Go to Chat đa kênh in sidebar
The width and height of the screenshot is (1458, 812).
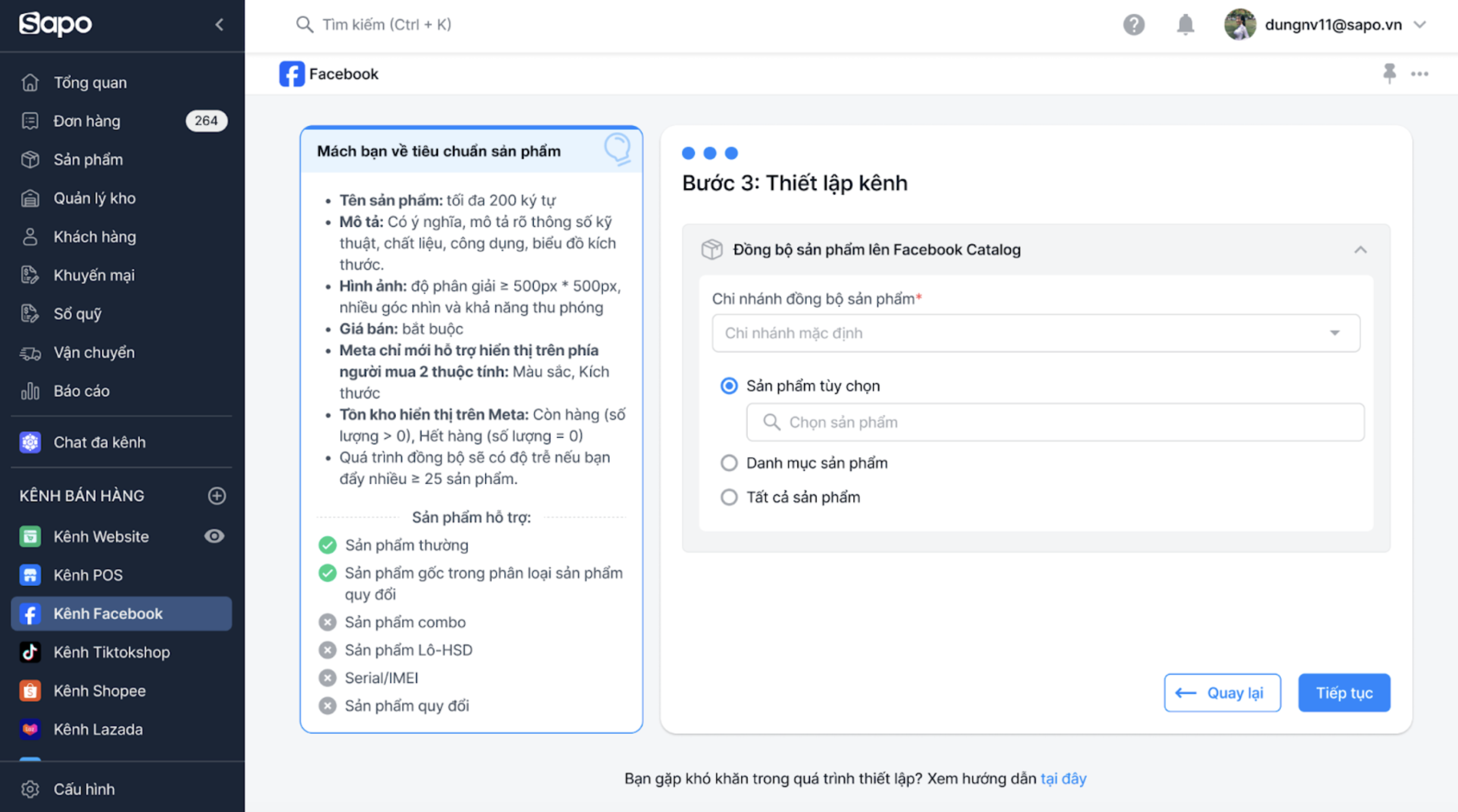(x=99, y=442)
